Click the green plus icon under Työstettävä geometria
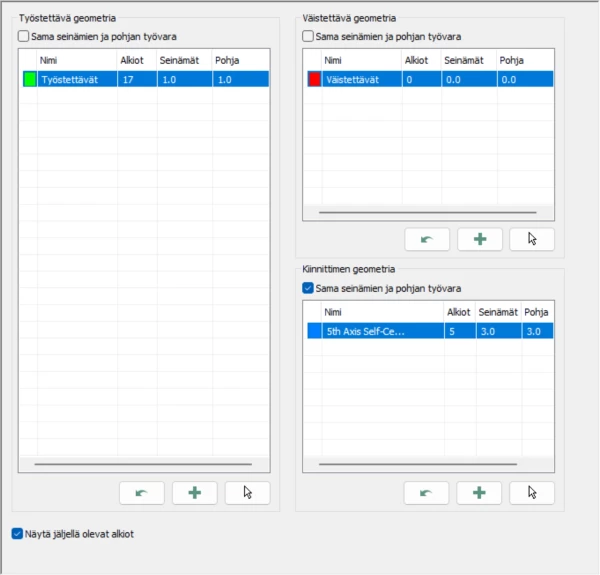600x575 pixels. (x=194, y=492)
